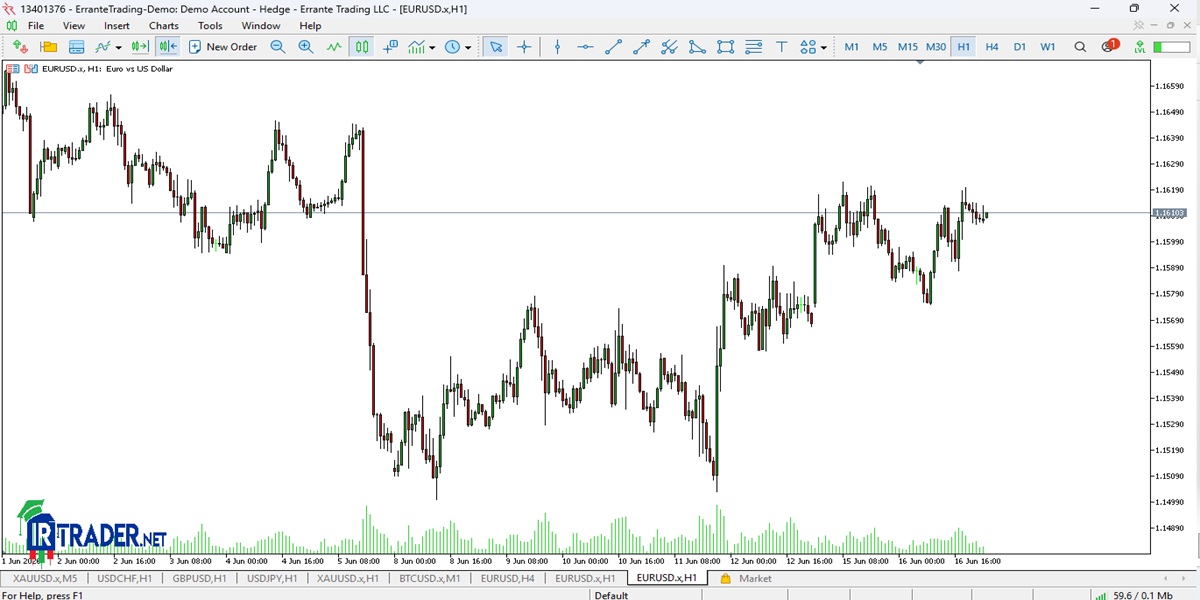Image resolution: width=1200 pixels, height=600 pixels.
Task: Select the text label tool
Action: [x=781, y=47]
